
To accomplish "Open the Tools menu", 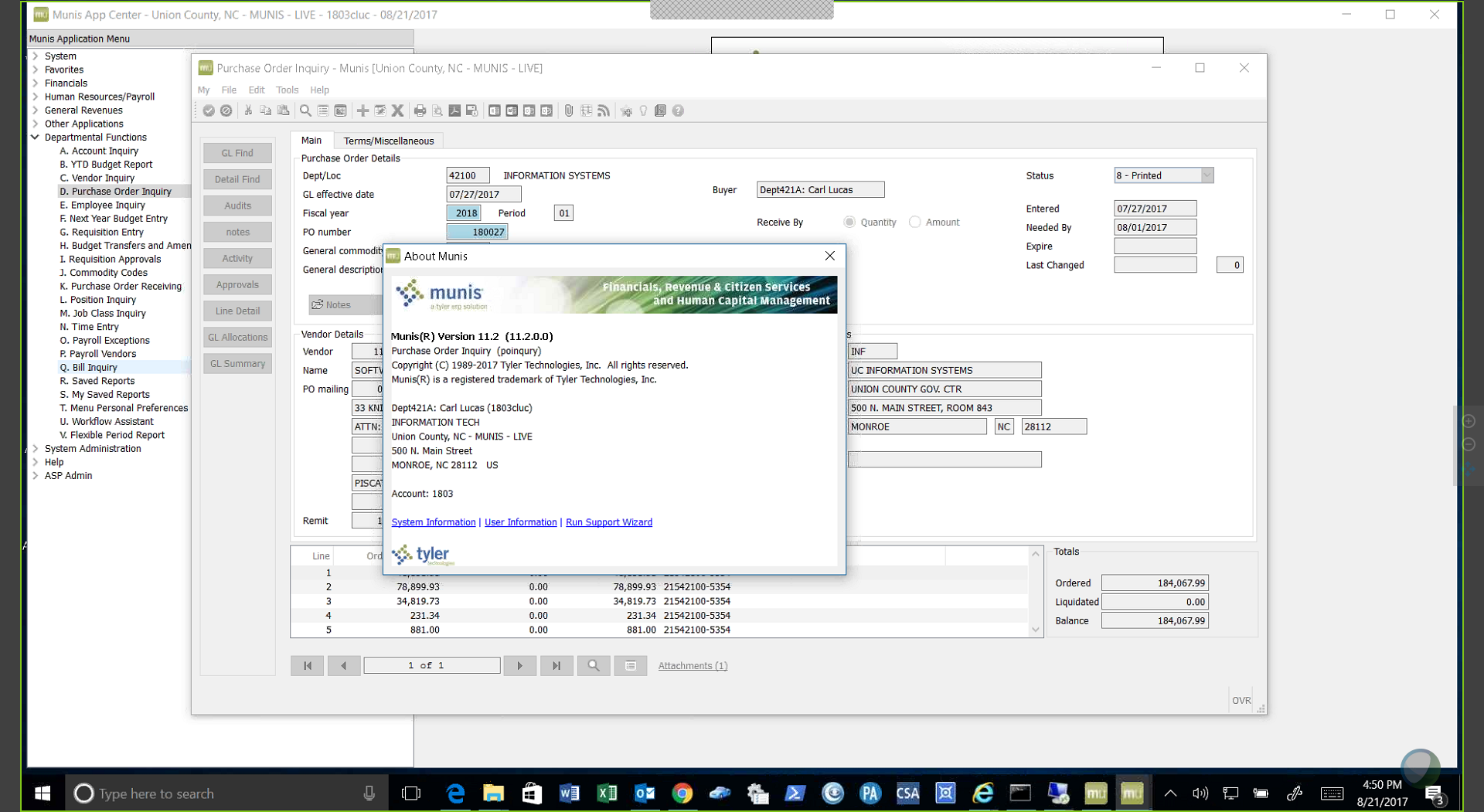I will click(287, 90).
